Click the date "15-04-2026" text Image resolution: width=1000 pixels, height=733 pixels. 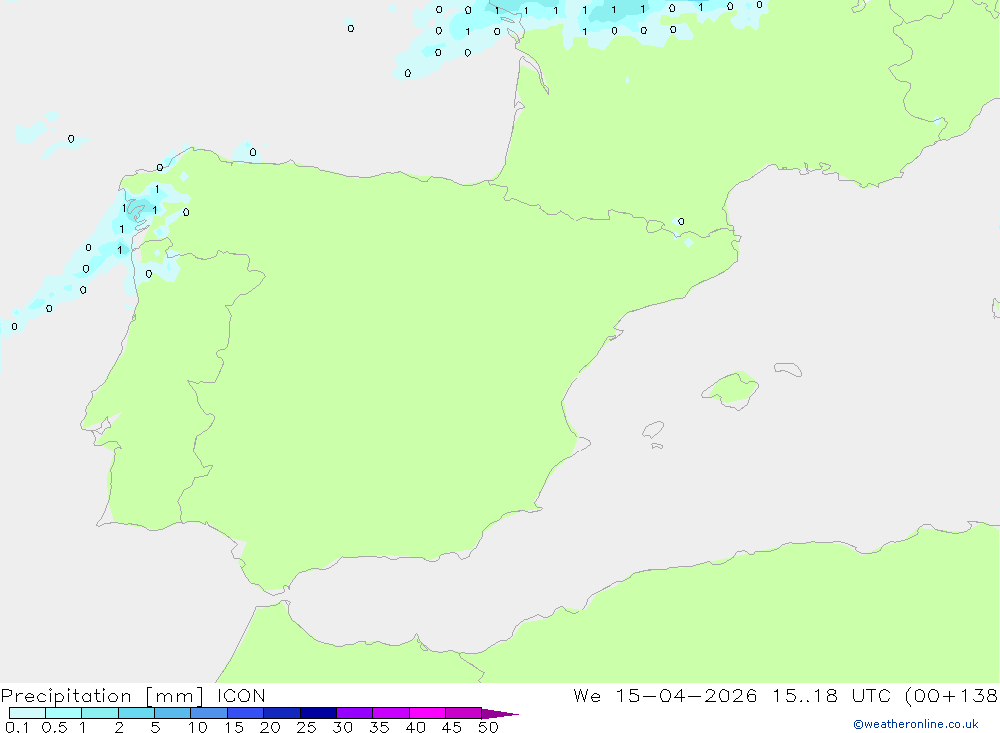pos(686,695)
